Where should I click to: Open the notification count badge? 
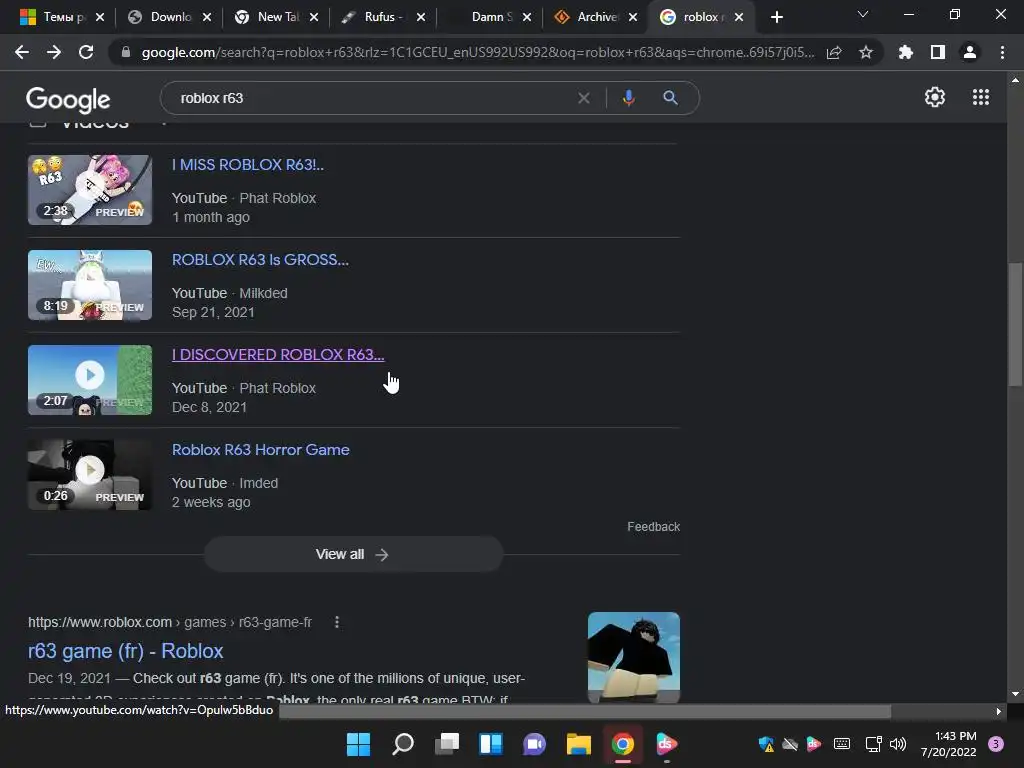click(x=996, y=744)
